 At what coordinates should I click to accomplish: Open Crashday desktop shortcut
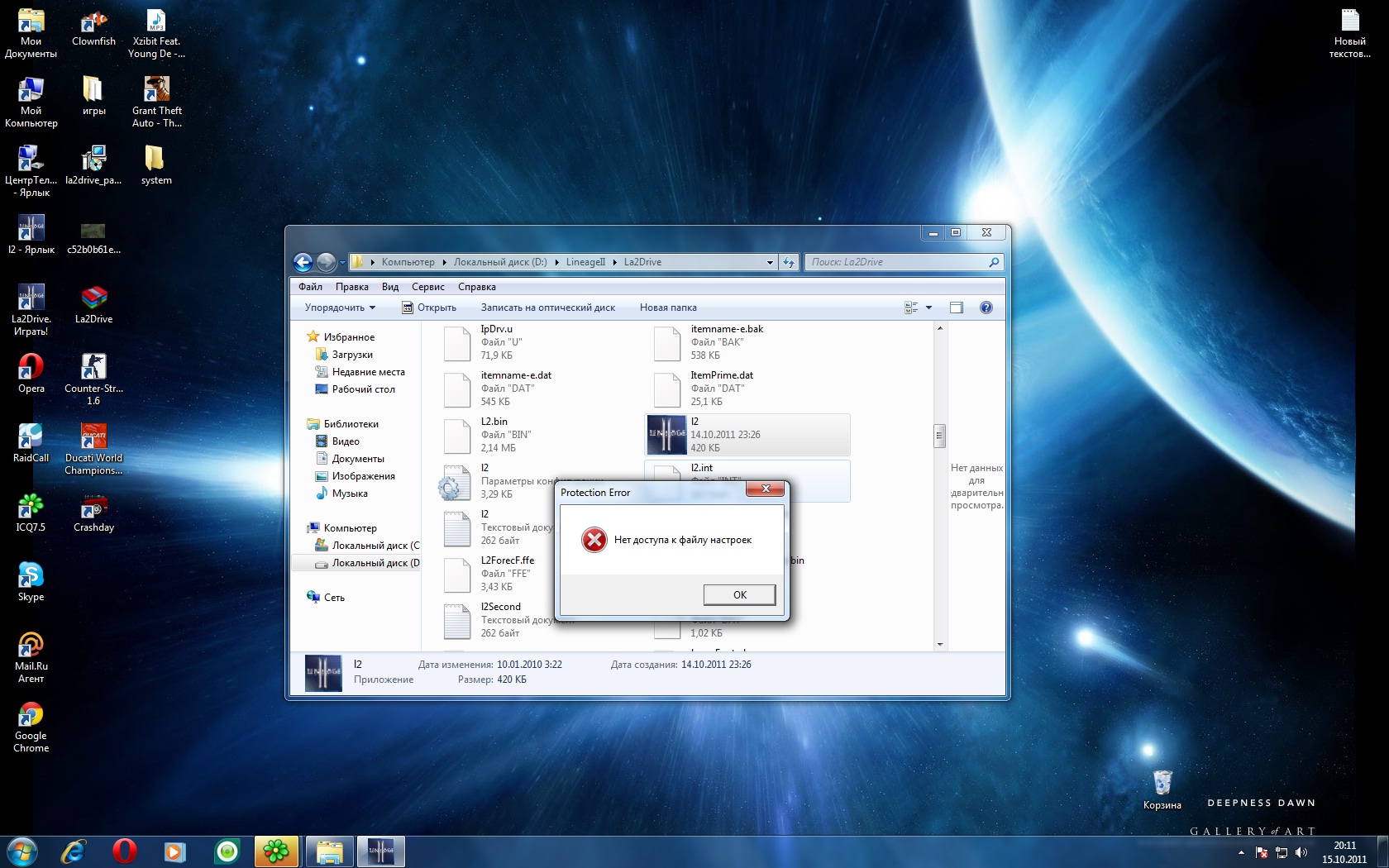click(93, 513)
